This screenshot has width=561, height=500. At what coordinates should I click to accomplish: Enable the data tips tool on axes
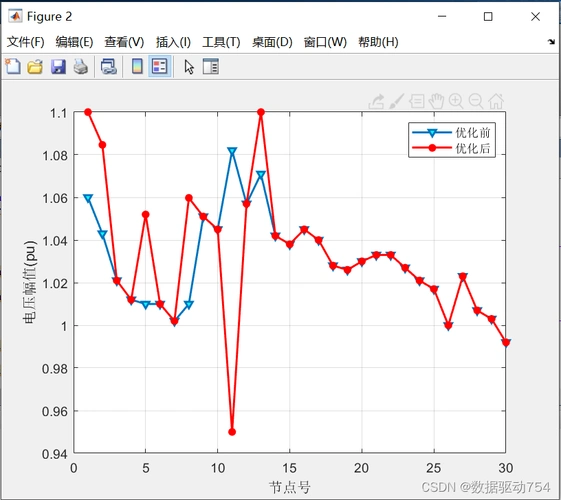417,102
